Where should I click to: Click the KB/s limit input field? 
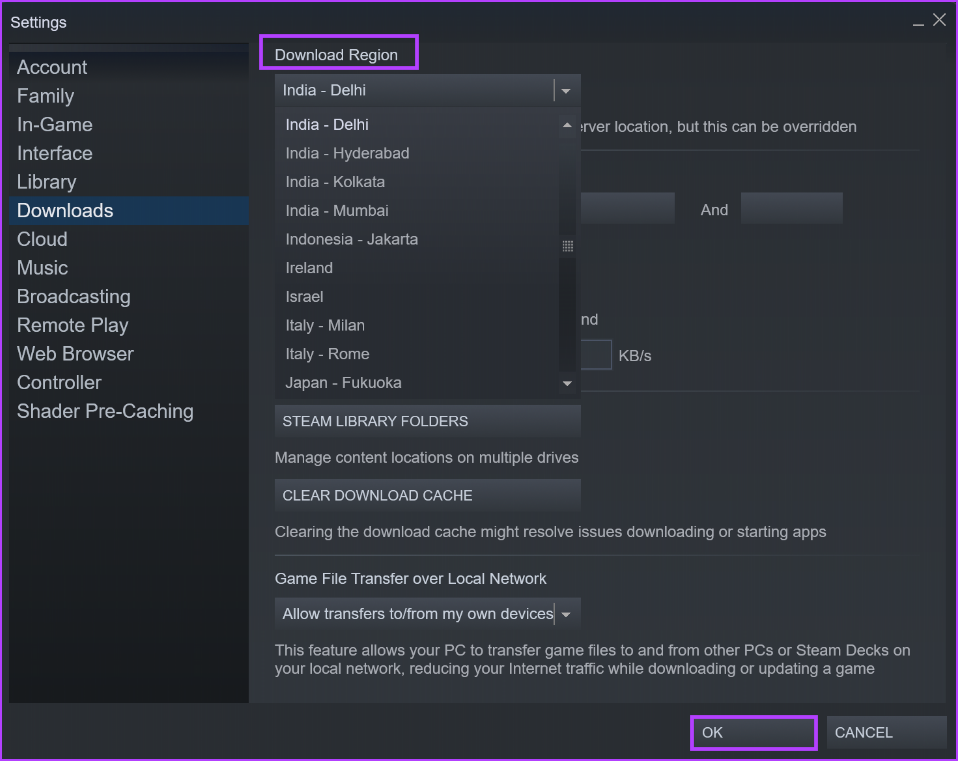(595, 354)
